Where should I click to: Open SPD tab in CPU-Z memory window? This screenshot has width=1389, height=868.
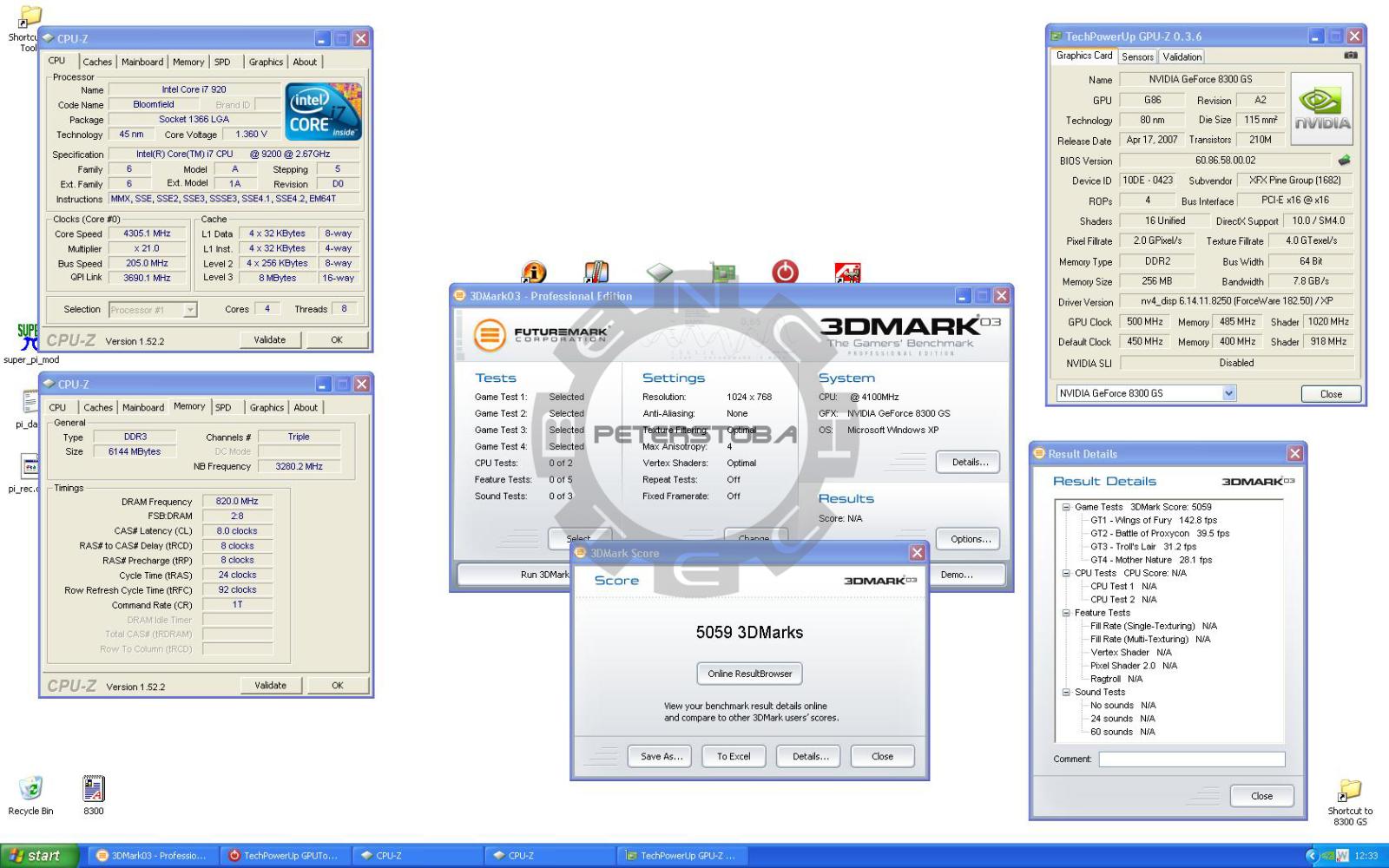[x=223, y=408]
